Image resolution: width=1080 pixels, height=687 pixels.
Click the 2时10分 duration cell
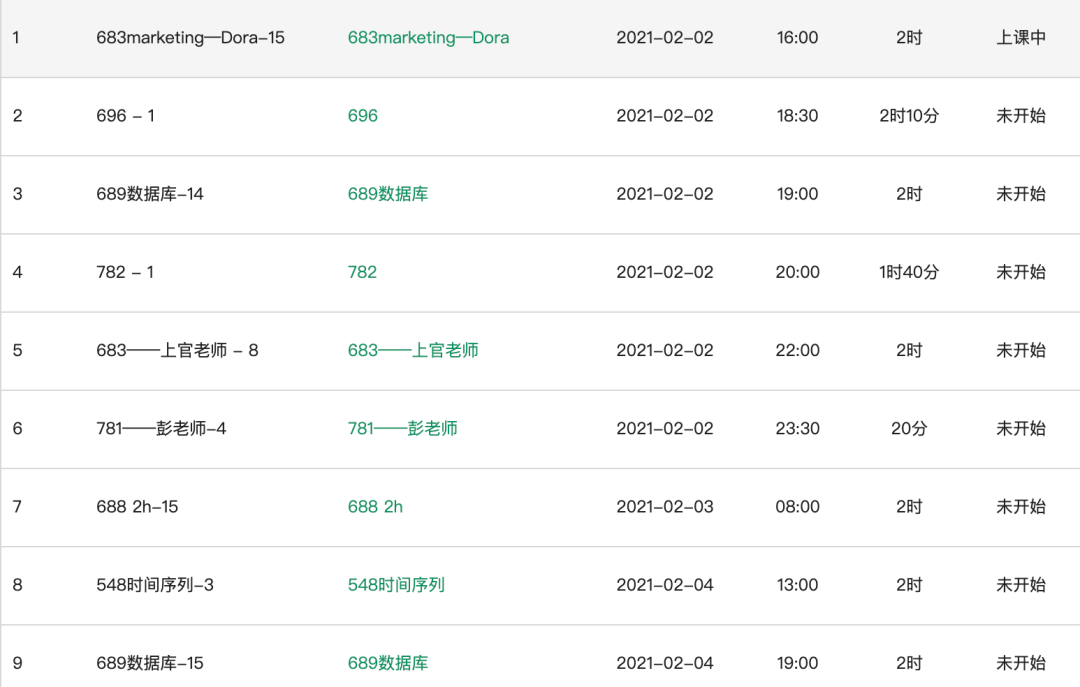tap(908, 116)
